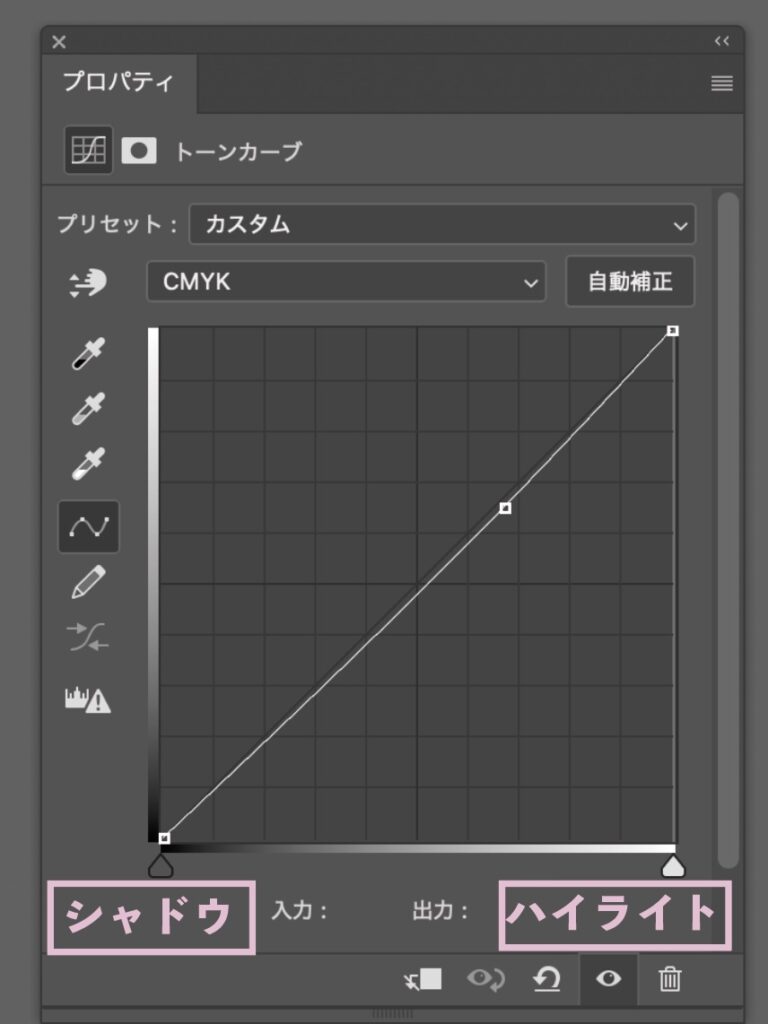Click the 自動補正 button

tap(630, 282)
